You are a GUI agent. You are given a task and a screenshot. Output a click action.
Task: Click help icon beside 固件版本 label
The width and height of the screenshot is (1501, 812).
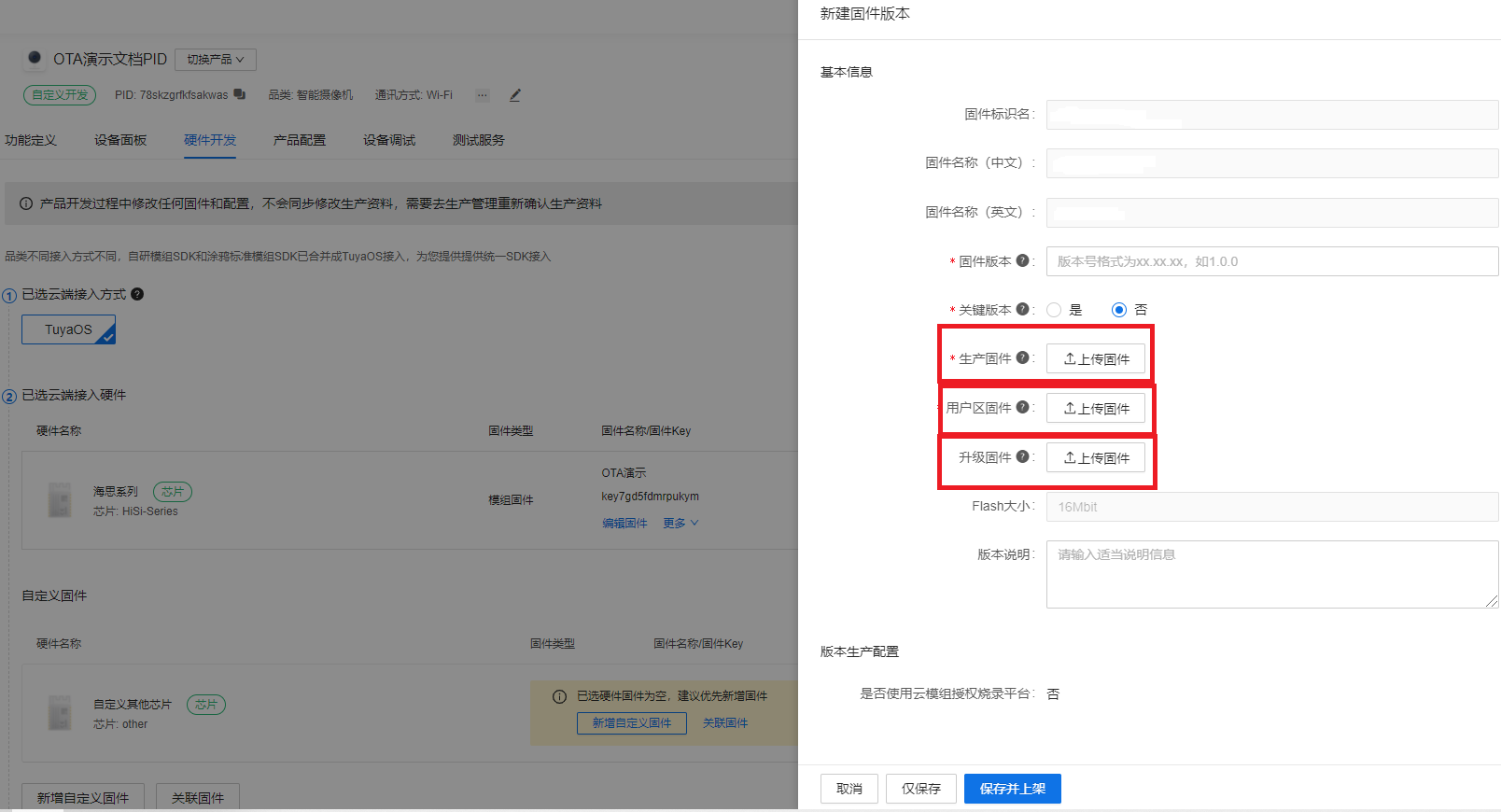tap(1022, 260)
